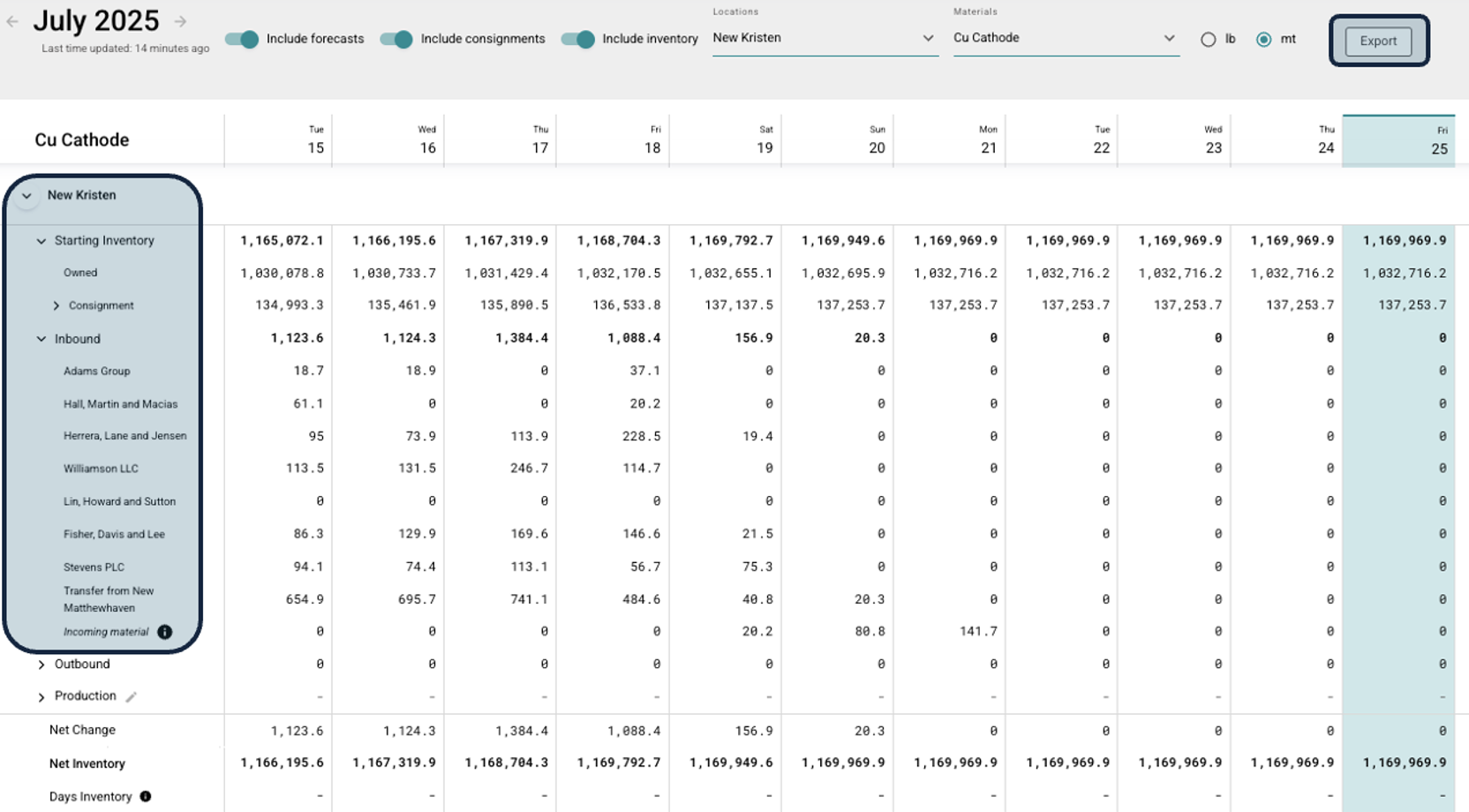
Task: Turn off the Include consignments toggle
Action: pyautogui.click(x=396, y=39)
